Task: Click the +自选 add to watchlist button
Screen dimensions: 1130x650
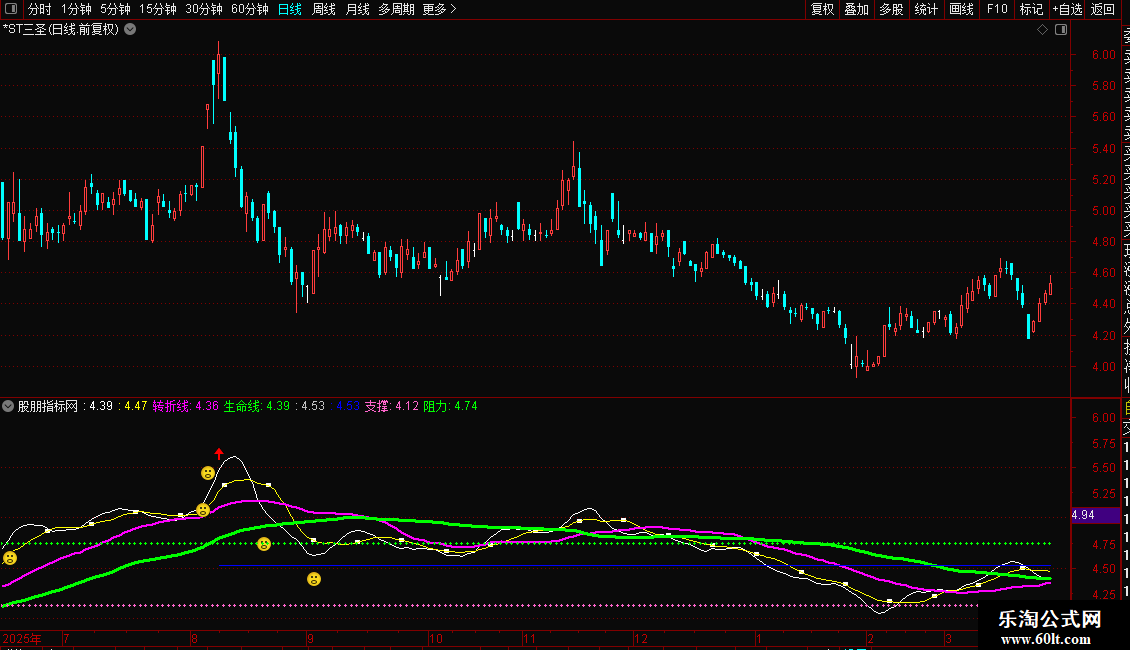Action: [x=1067, y=9]
